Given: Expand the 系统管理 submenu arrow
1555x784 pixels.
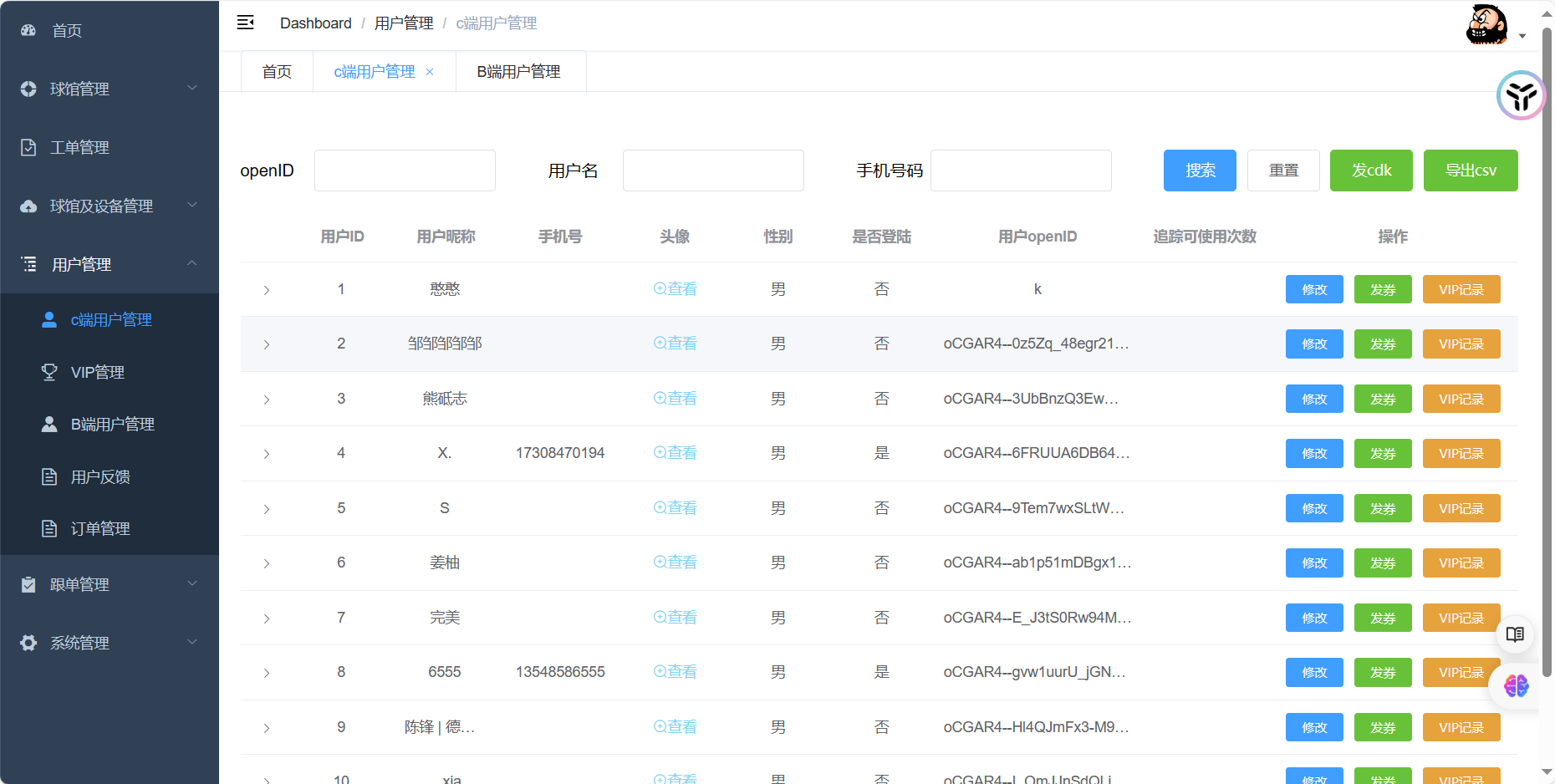Looking at the screenshot, I should tap(192, 642).
